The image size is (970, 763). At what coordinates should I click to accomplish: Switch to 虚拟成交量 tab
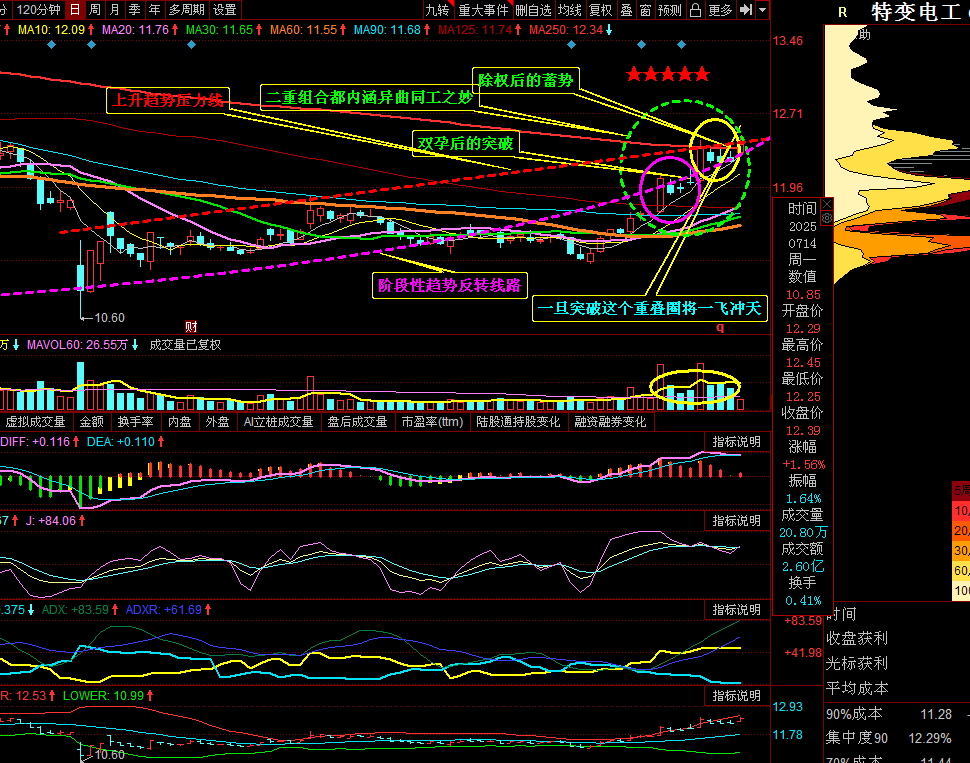click(x=35, y=421)
